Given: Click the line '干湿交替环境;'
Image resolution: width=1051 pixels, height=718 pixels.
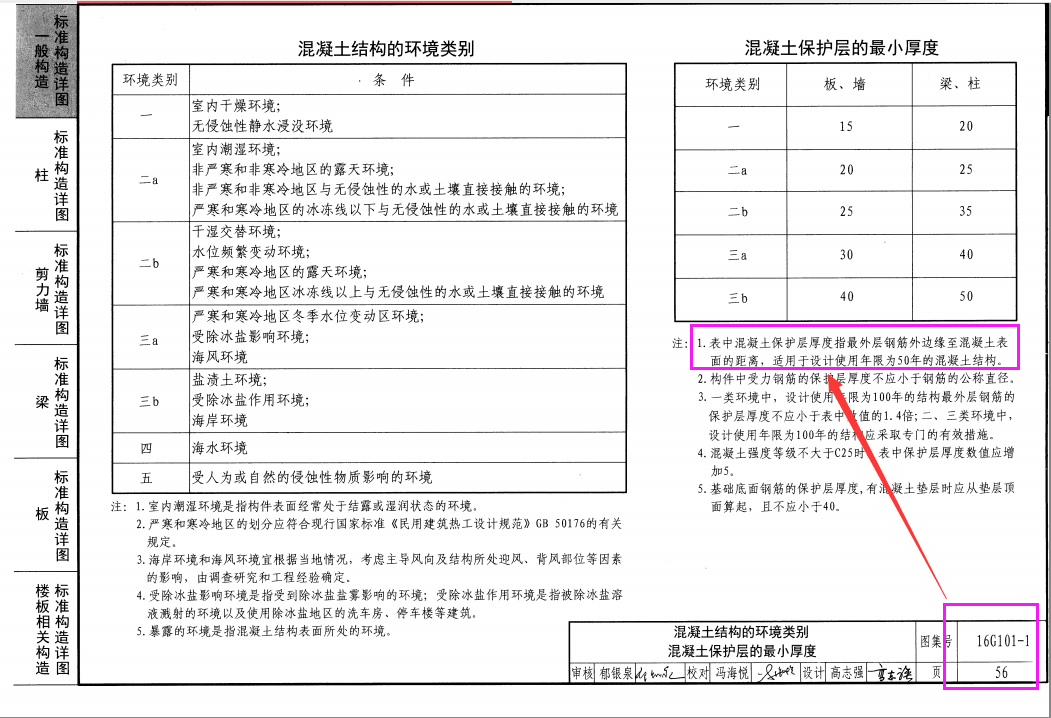Looking at the screenshot, I should pos(237,231).
